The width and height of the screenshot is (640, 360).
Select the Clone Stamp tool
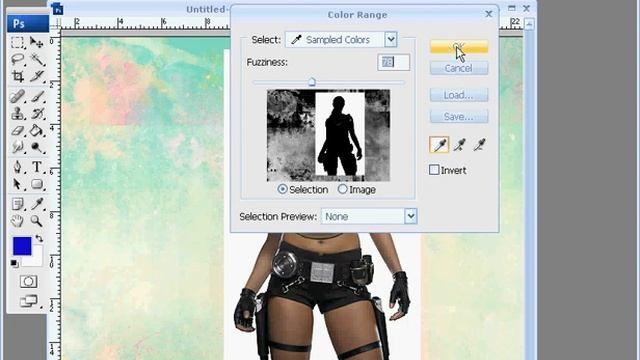[17, 113]
